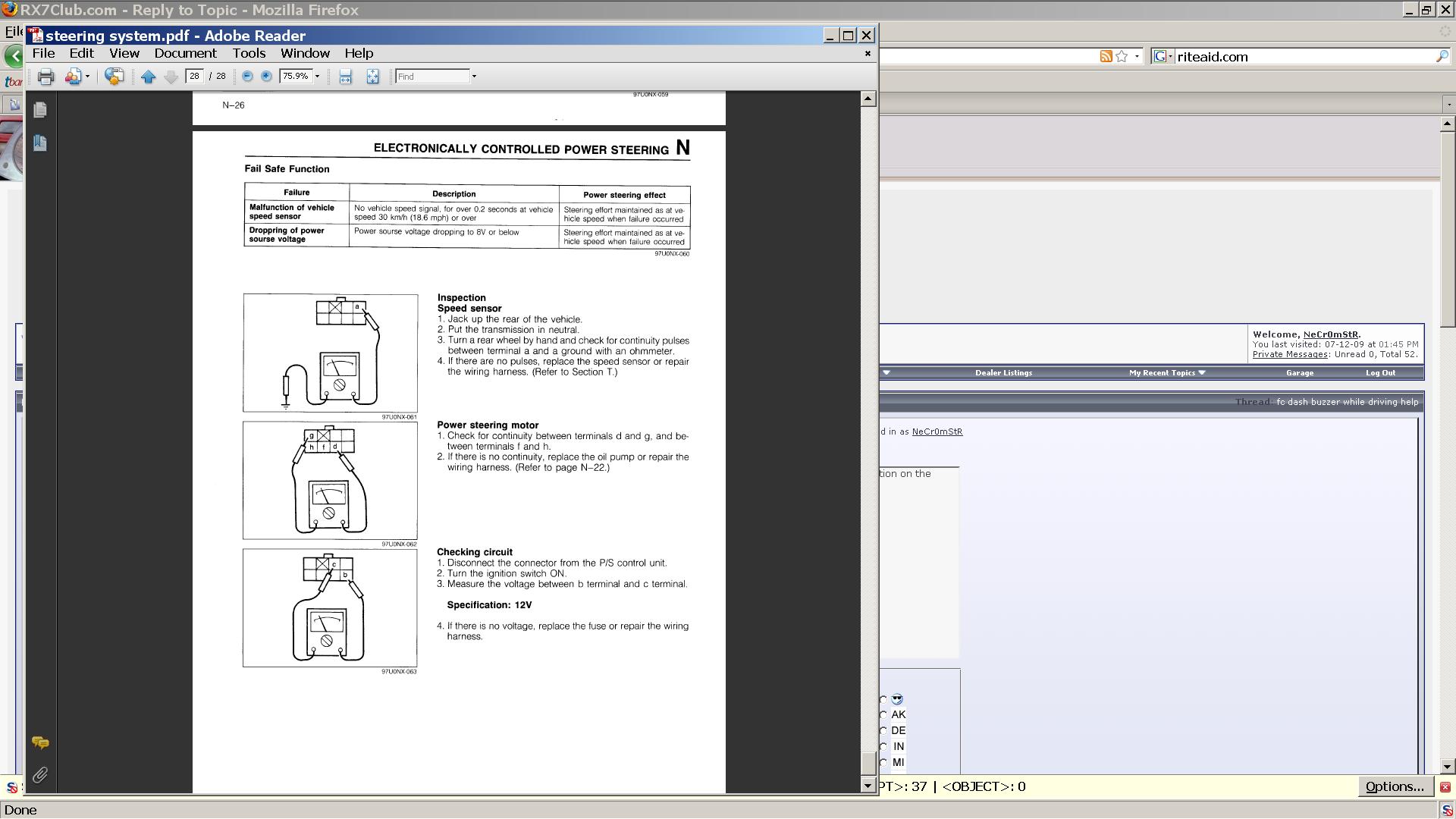The height and width of the screenshot is (819, 1456).
Task: Select the sunglasses smiley radio button
Action: [883, 699]
